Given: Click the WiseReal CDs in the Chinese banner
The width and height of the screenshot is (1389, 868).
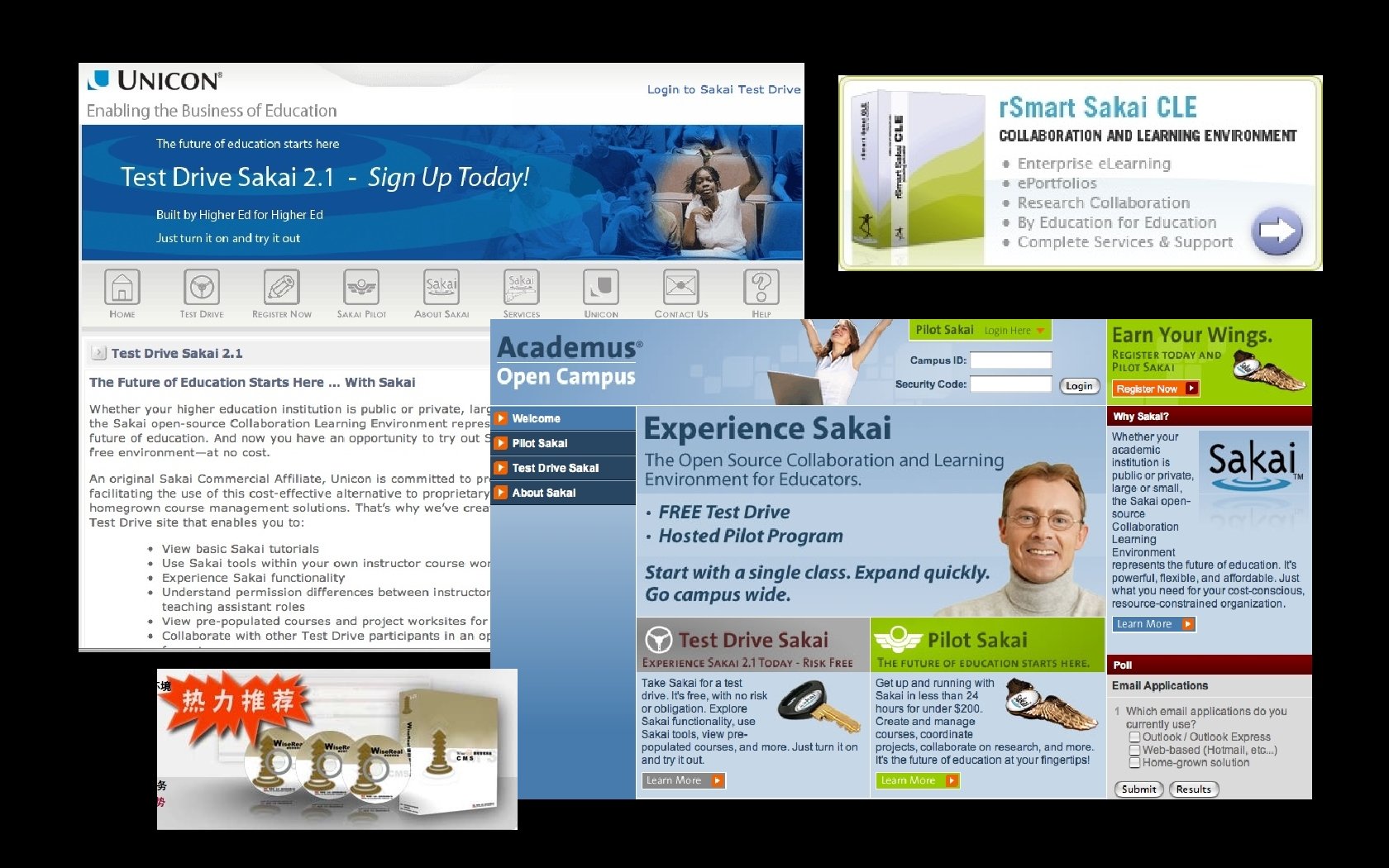Looking at the screenshot, I should pos(327,765).
